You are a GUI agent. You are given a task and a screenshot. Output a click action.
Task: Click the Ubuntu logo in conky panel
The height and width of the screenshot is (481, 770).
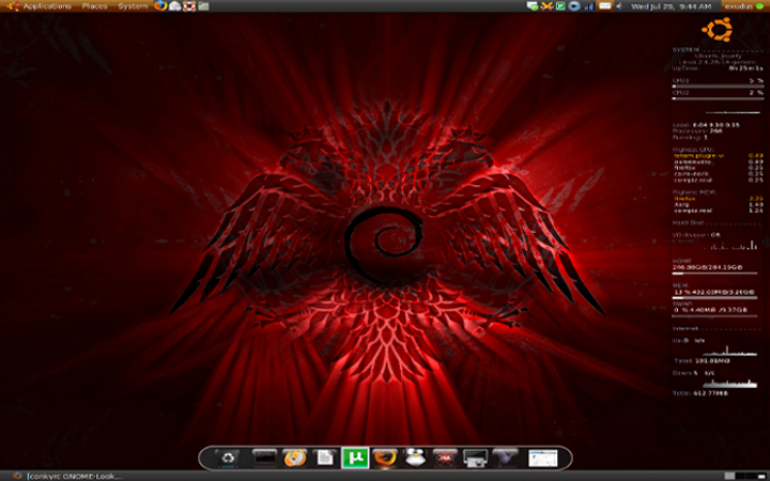pyautogui.click(x=717, y=29)
